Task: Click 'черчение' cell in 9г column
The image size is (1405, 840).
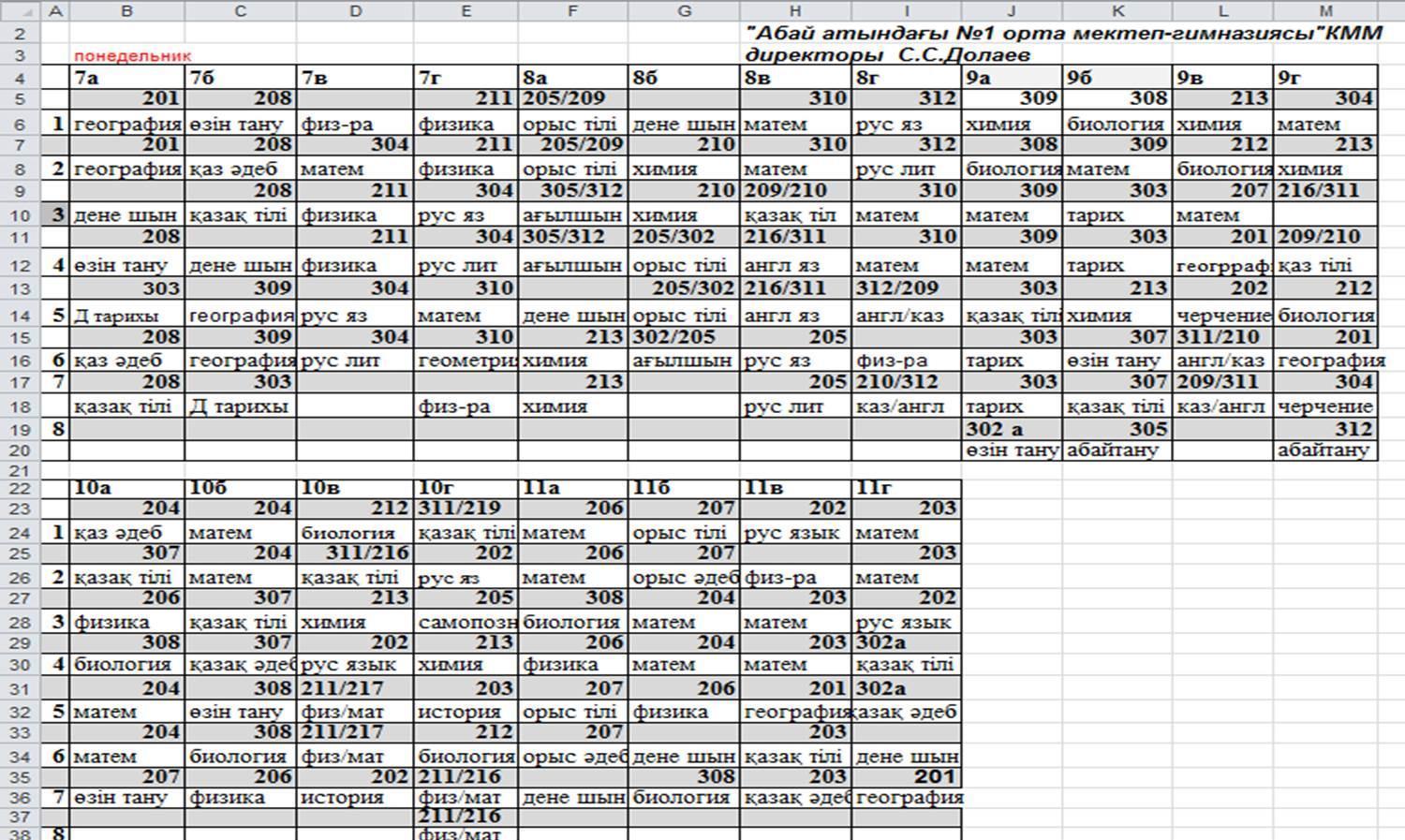Action: pyautogui.click(x=1325, y=406)
